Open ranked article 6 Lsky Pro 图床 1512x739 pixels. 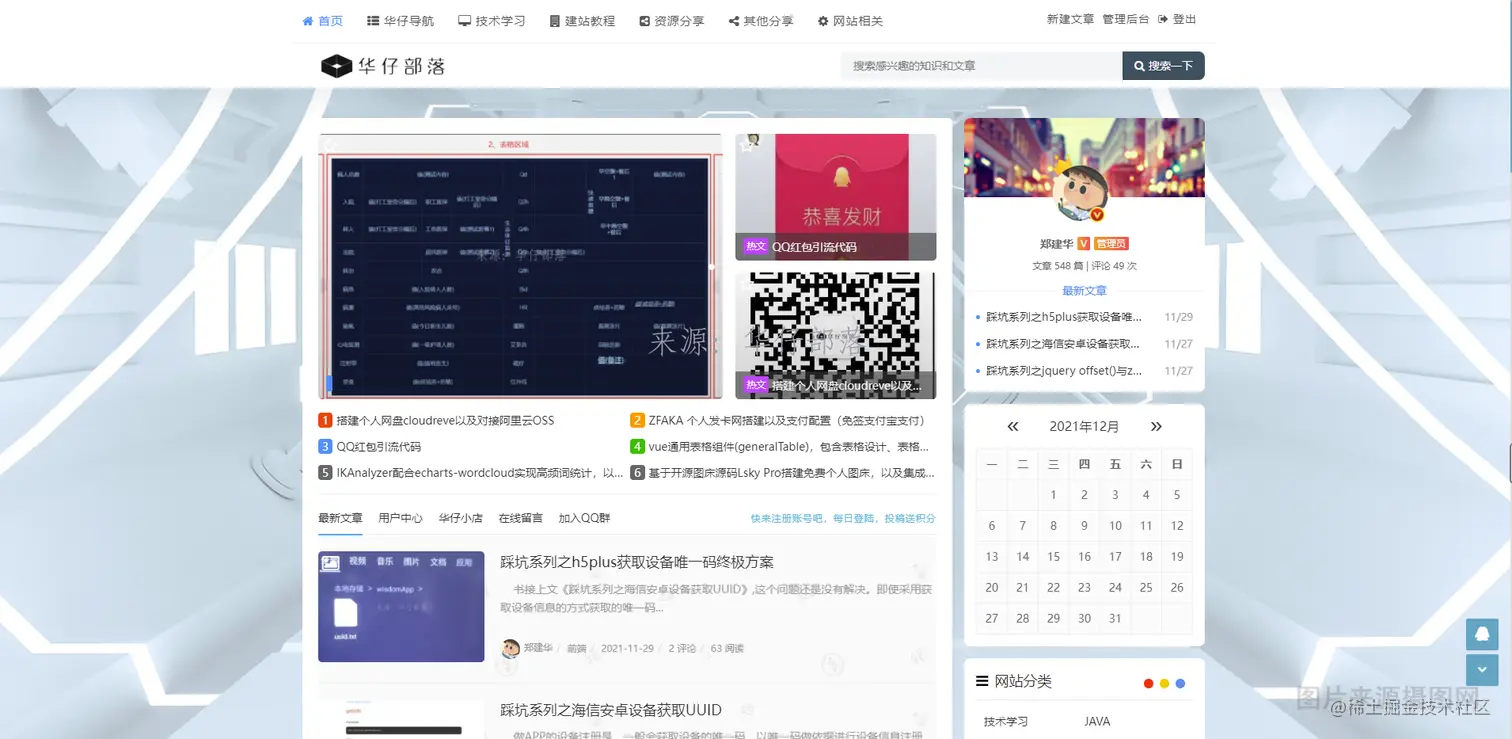click(x=792, y=473)
